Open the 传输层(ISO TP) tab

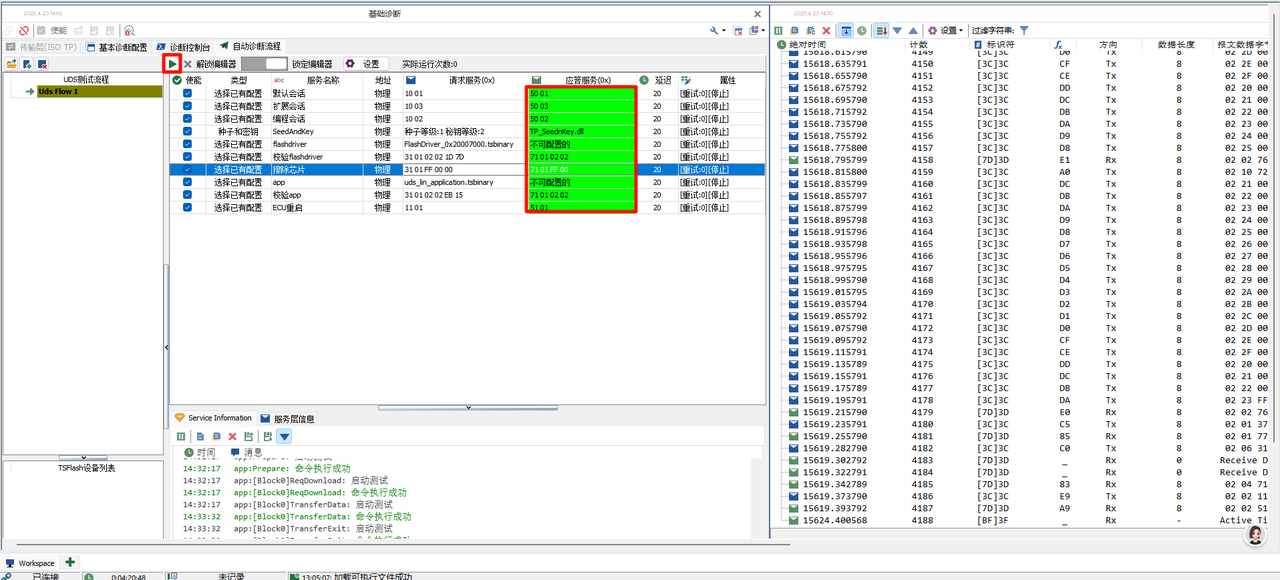coord(42,47)
